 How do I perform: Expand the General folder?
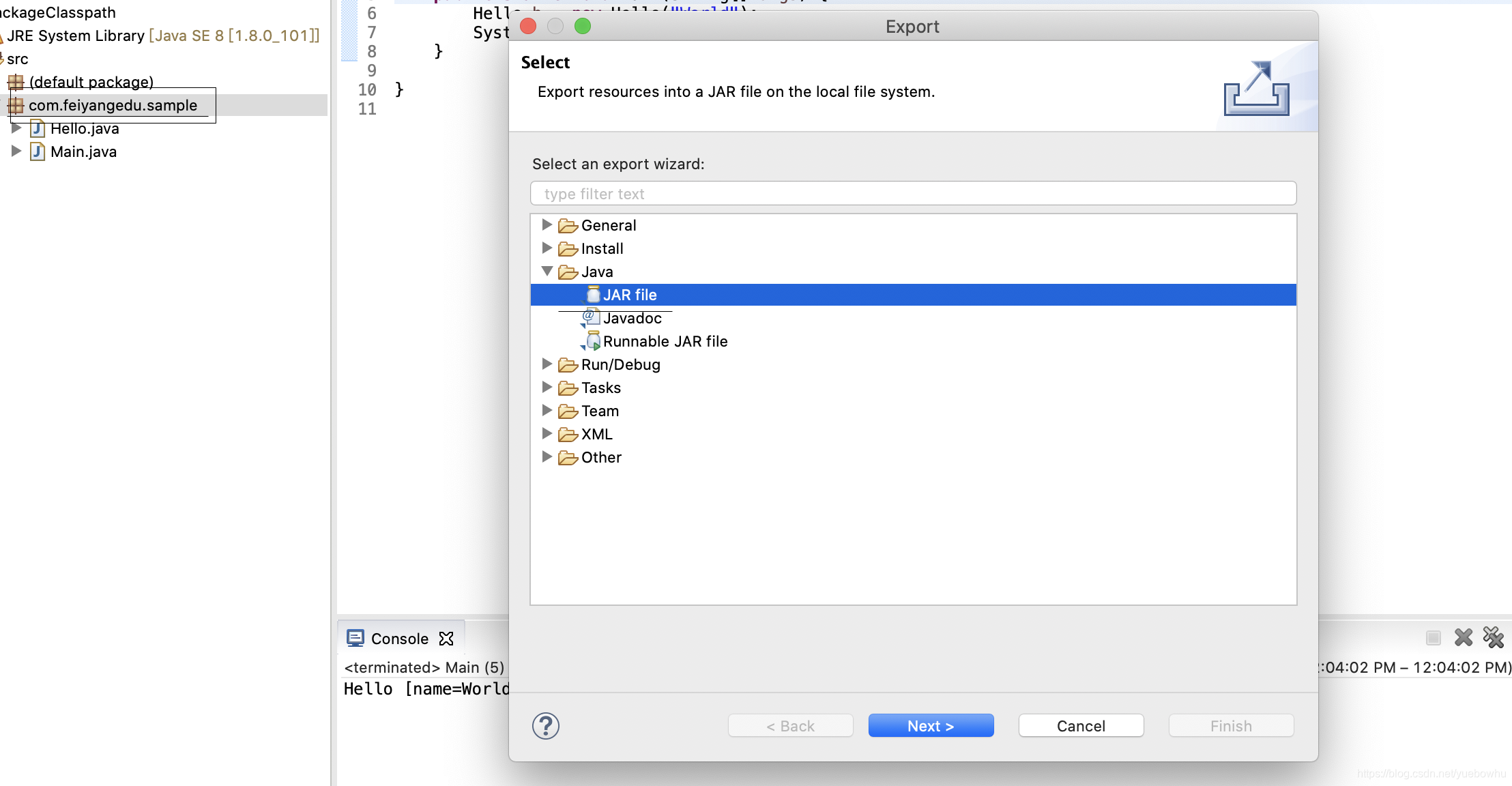547,224
